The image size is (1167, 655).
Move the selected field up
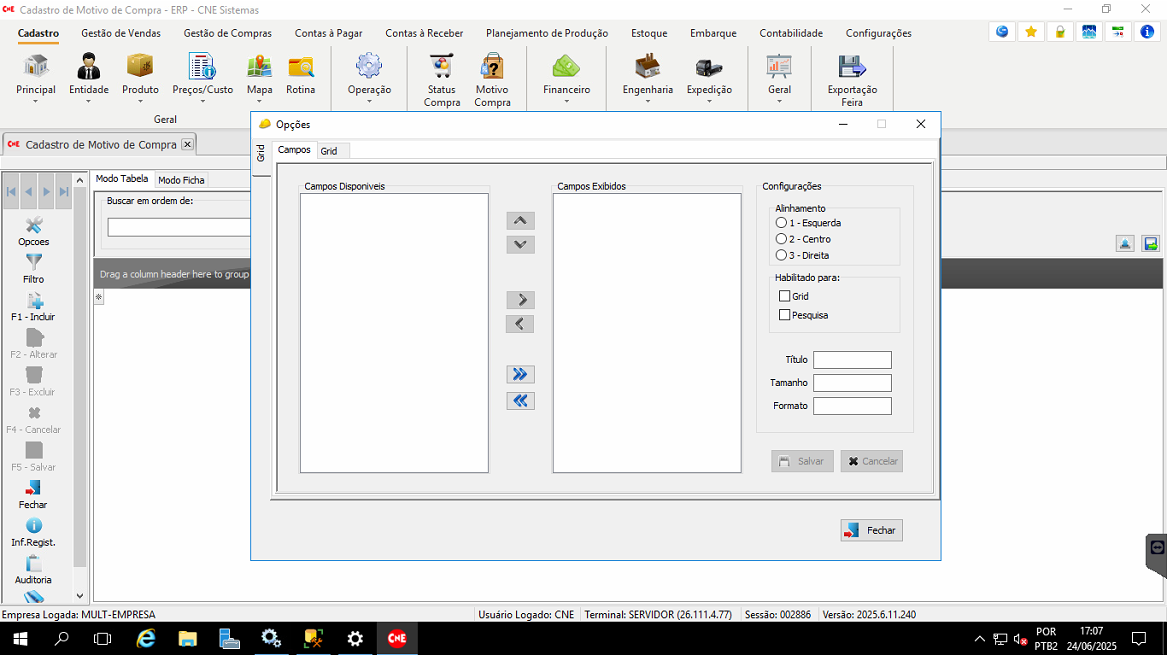[x=520, y=221]
